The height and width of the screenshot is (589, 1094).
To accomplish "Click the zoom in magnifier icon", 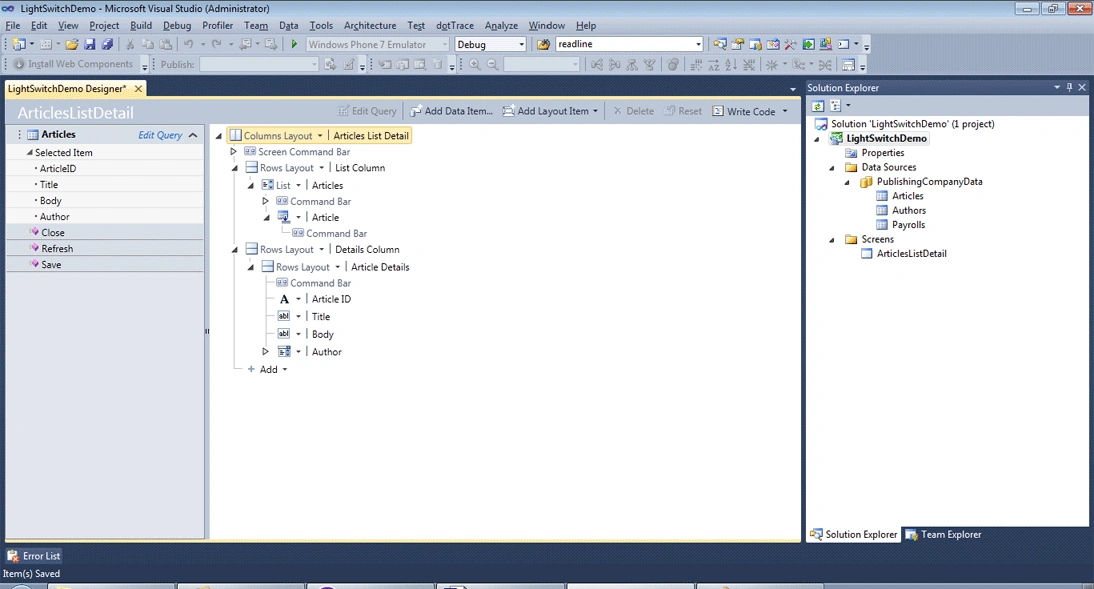I will (475, 64).
